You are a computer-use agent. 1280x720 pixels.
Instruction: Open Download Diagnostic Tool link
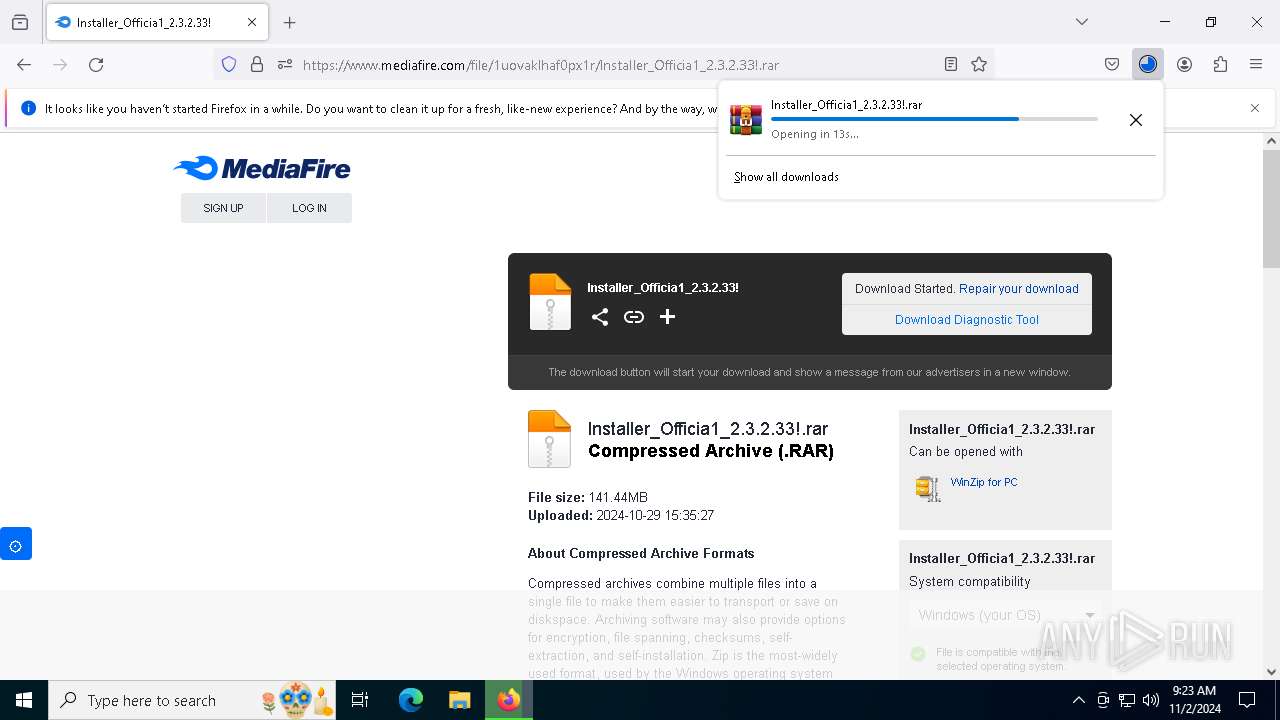(967, 320)
